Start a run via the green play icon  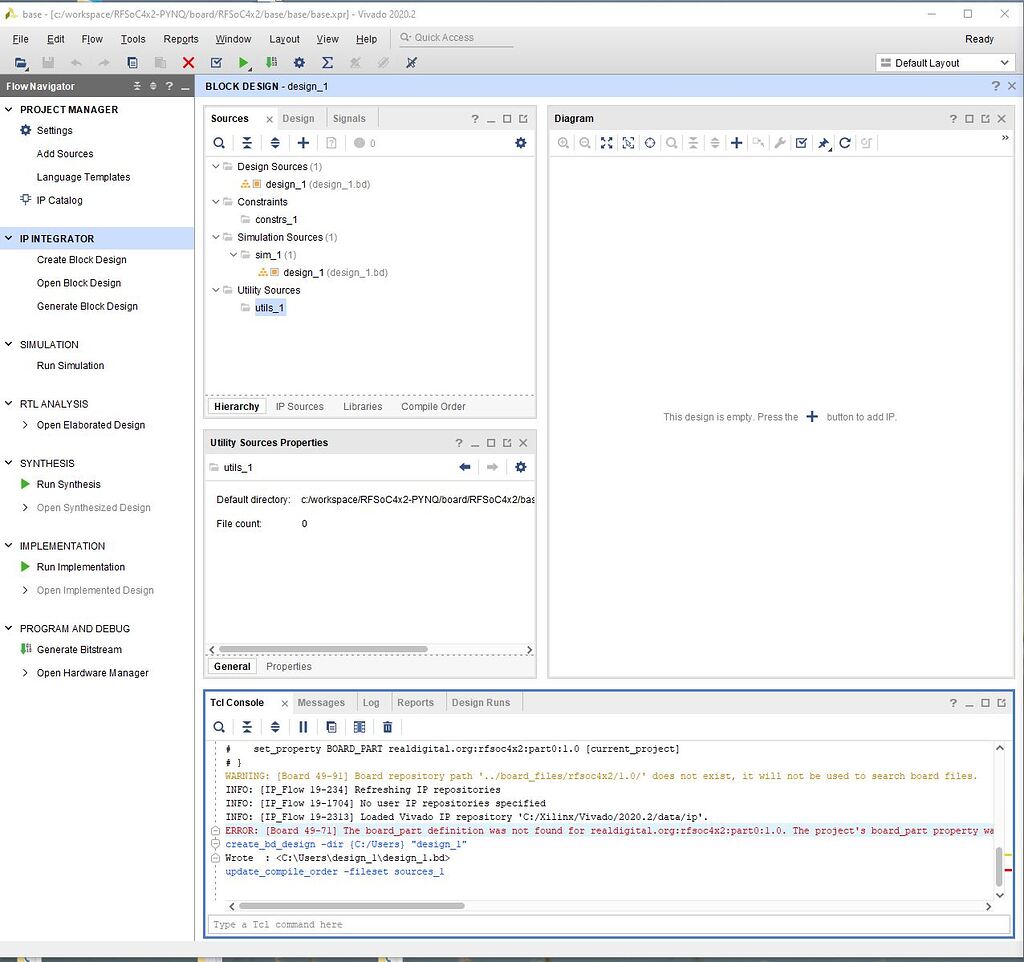click(x=243, y=62)
